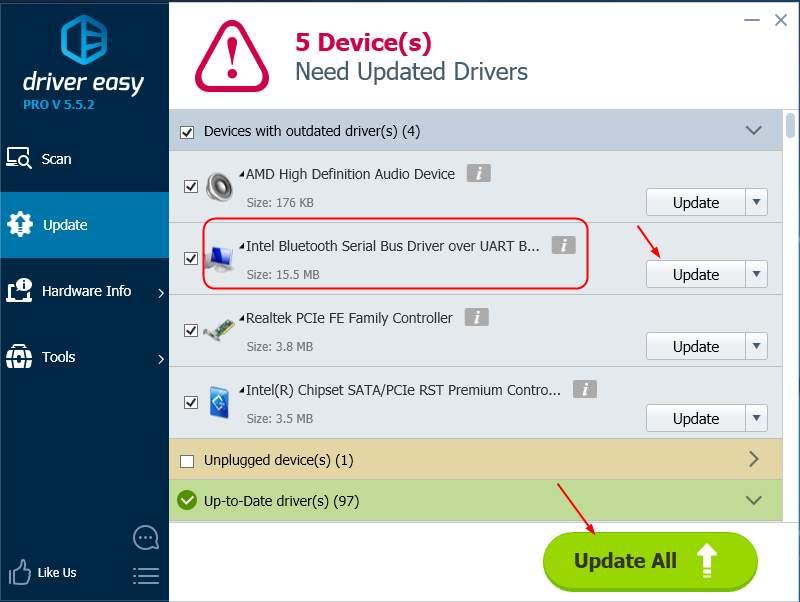This screenshot has height=602, width=800.
Task: Check the Unplugged device(s) checkbox
Action: click(x=187, y=461)
